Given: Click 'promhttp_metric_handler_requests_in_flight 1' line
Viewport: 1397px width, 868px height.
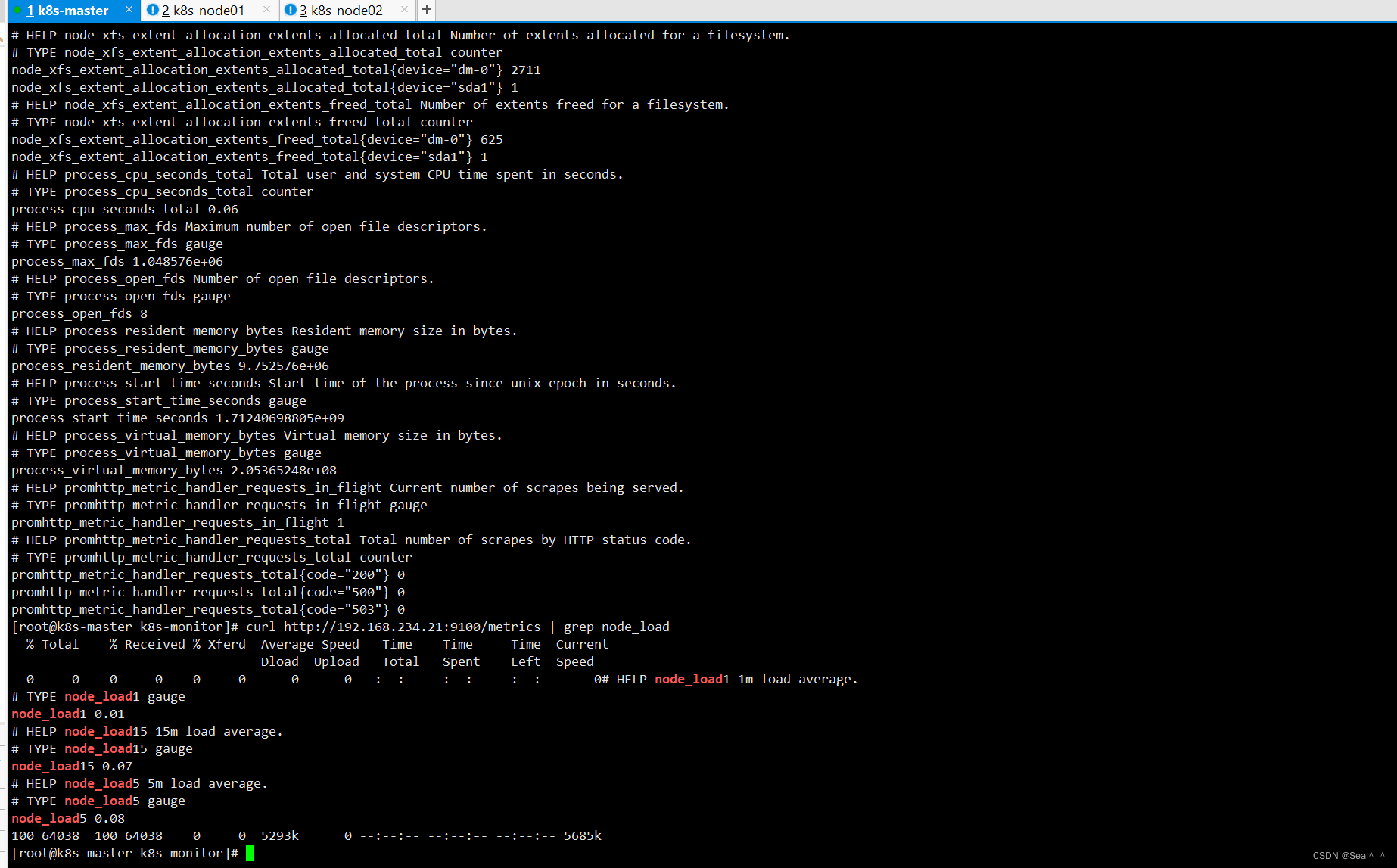Looking at the screenshot, I should 178,522.
